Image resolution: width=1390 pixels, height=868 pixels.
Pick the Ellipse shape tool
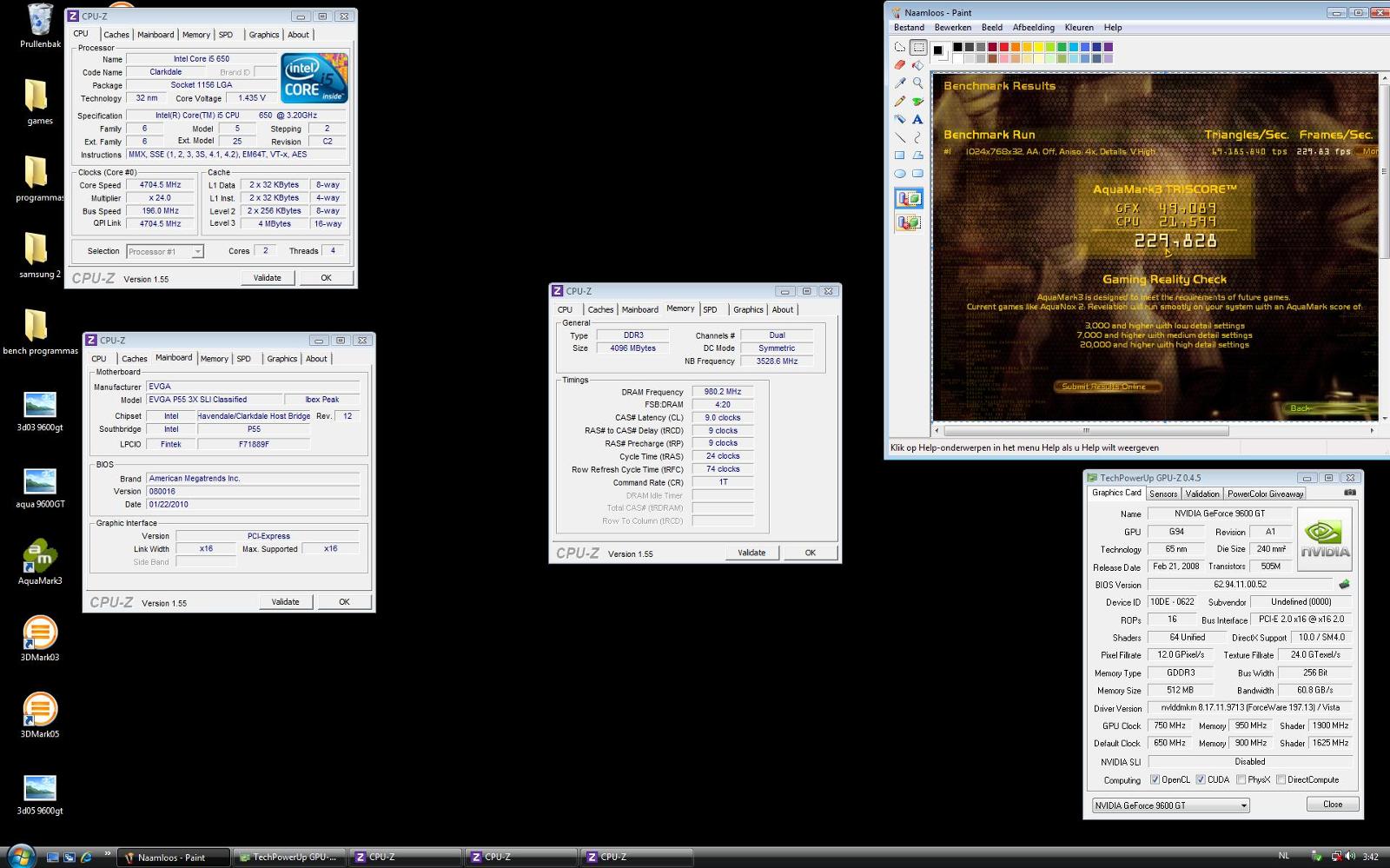coord(900,173)
